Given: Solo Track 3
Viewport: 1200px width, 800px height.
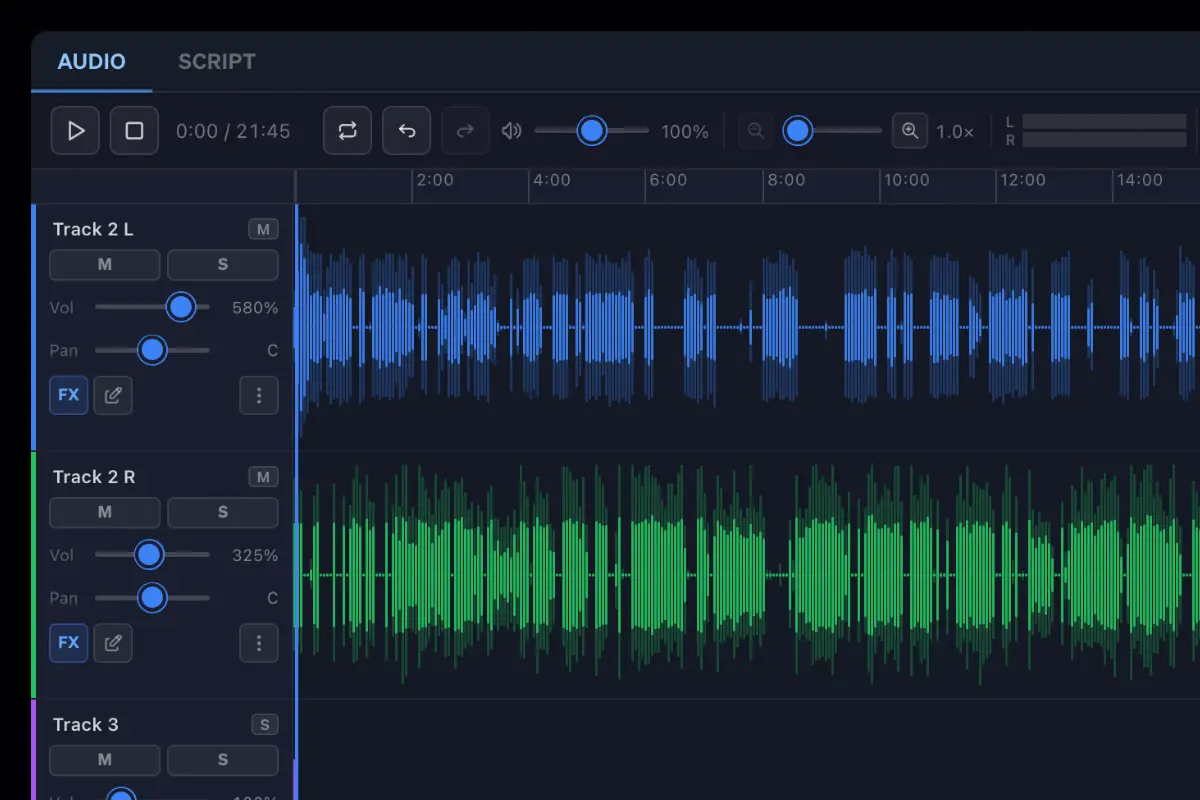Looking at the screenshot, I should point(223,760).
